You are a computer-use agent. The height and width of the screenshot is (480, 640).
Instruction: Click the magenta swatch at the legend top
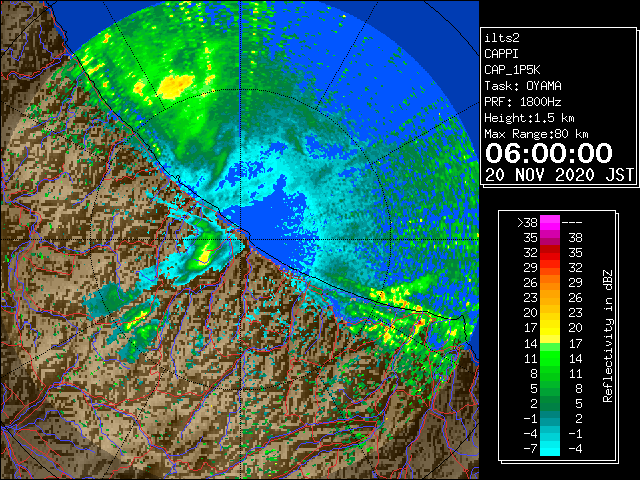click(x=550, y=222)
